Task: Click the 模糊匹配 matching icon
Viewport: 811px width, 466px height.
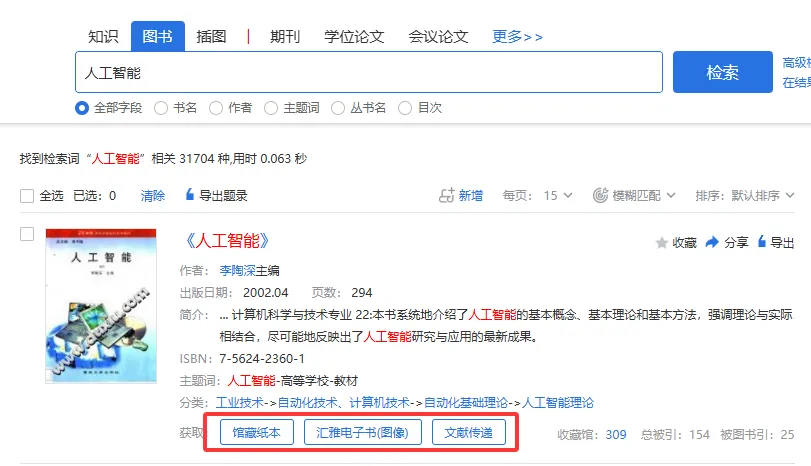Action: click(x=601, y=196)
